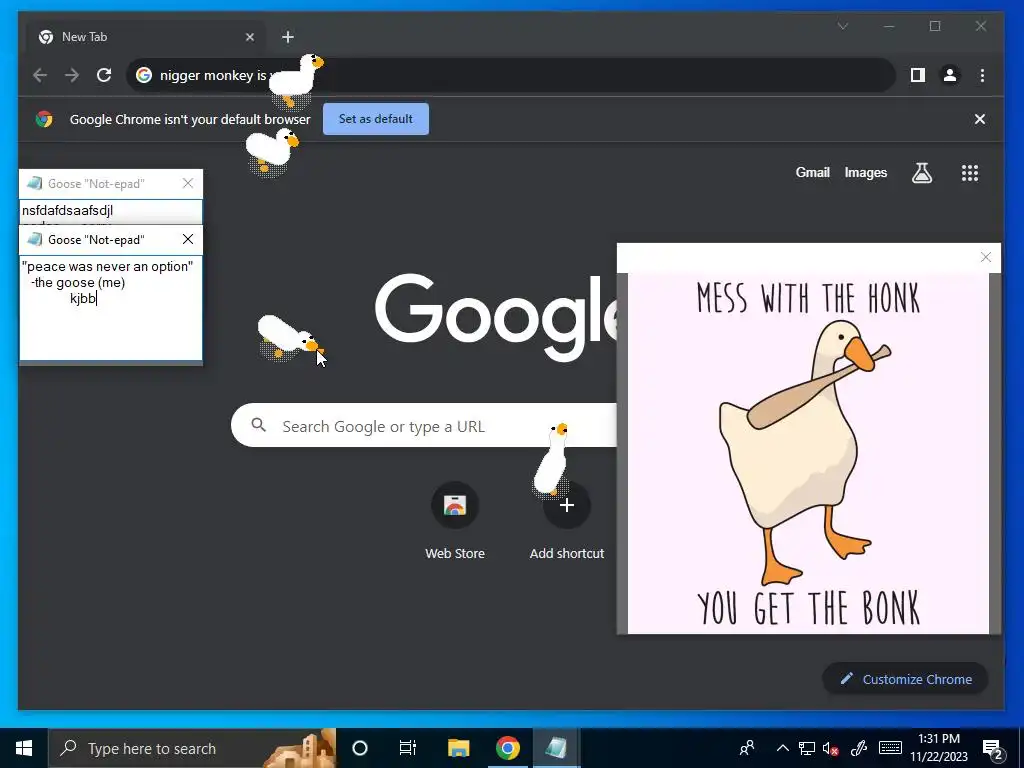
Task: Click the muted volume tray icon
Action: point(831,748)
